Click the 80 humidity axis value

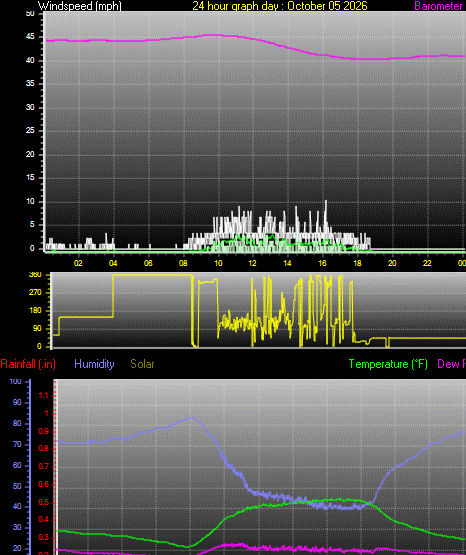(x=17, y=423)
